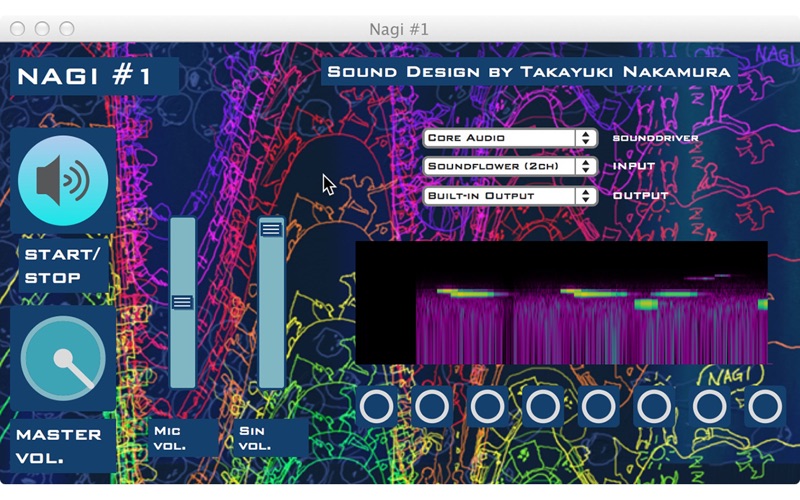Click the stepper arrows of the Core Audio menu
Viewport: 800px width, 500px height.
click(x=586, y=138)
